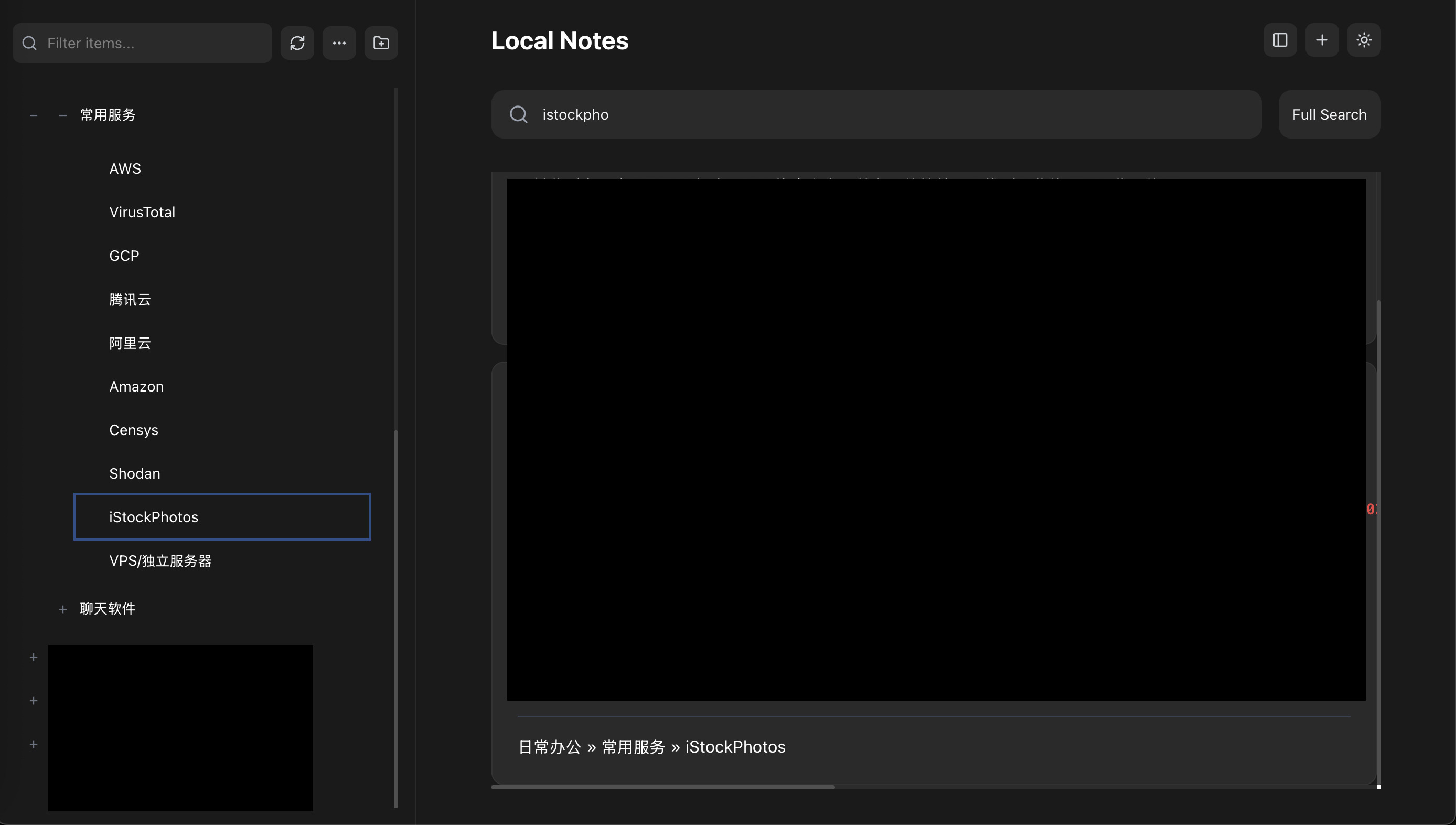Collapse the 常用服务 folder
Viewport: 1456px width, 825px height.
tap(63, 115)
